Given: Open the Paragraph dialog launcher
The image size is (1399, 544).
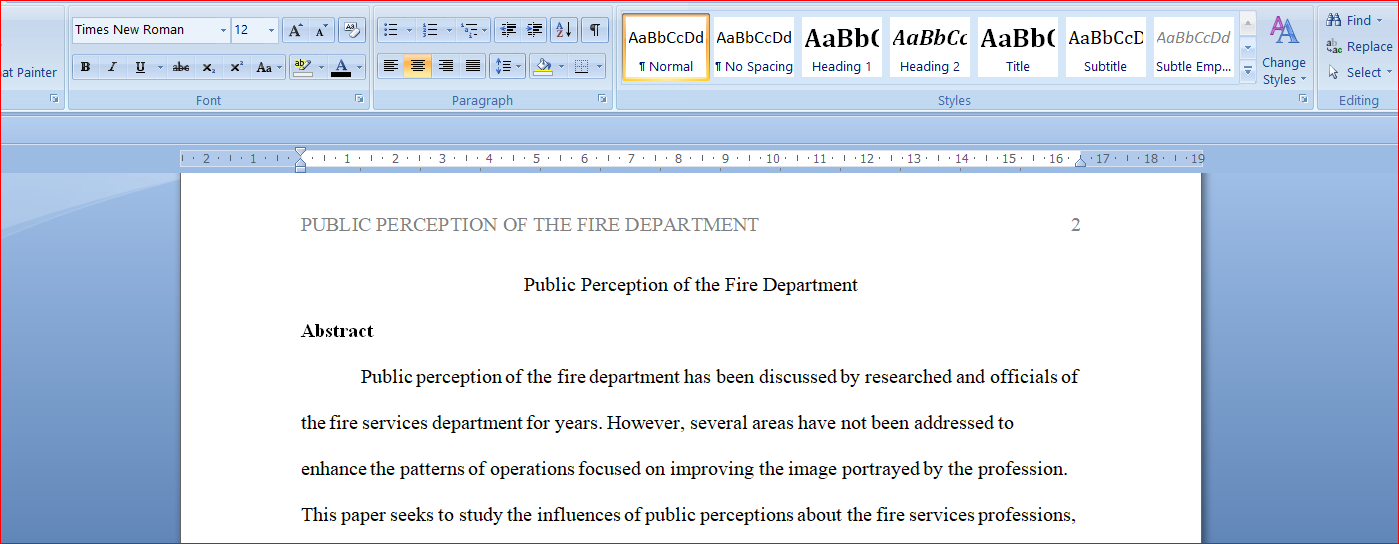Looking at the screenshot, I should (602, 99).
